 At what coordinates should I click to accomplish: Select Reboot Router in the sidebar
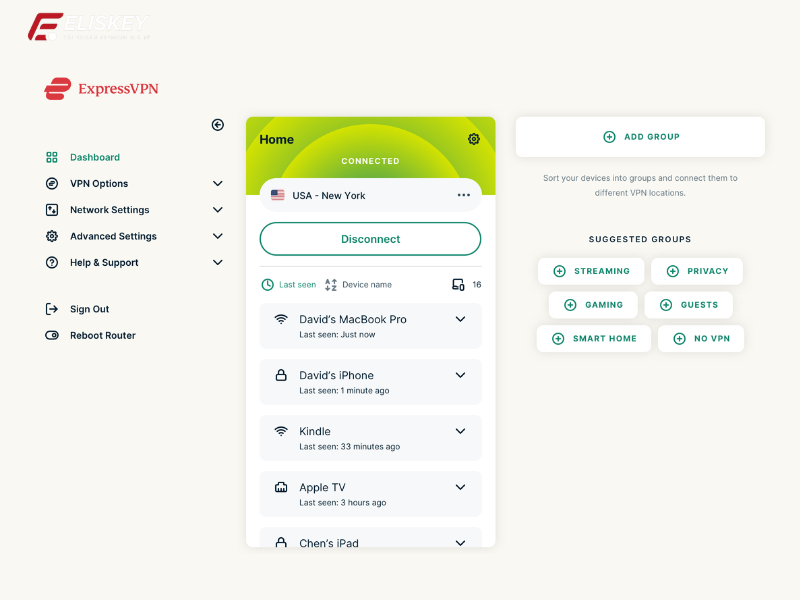point(102,335)
